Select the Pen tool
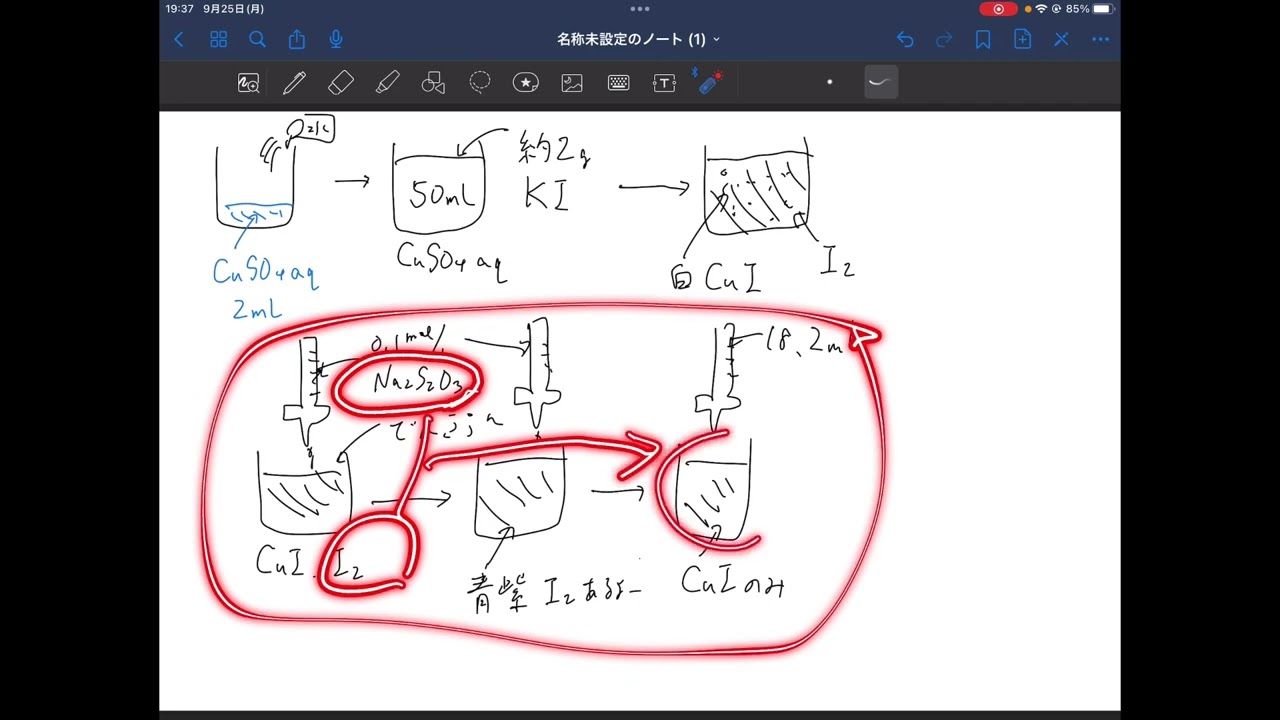 tap(294, 83)
